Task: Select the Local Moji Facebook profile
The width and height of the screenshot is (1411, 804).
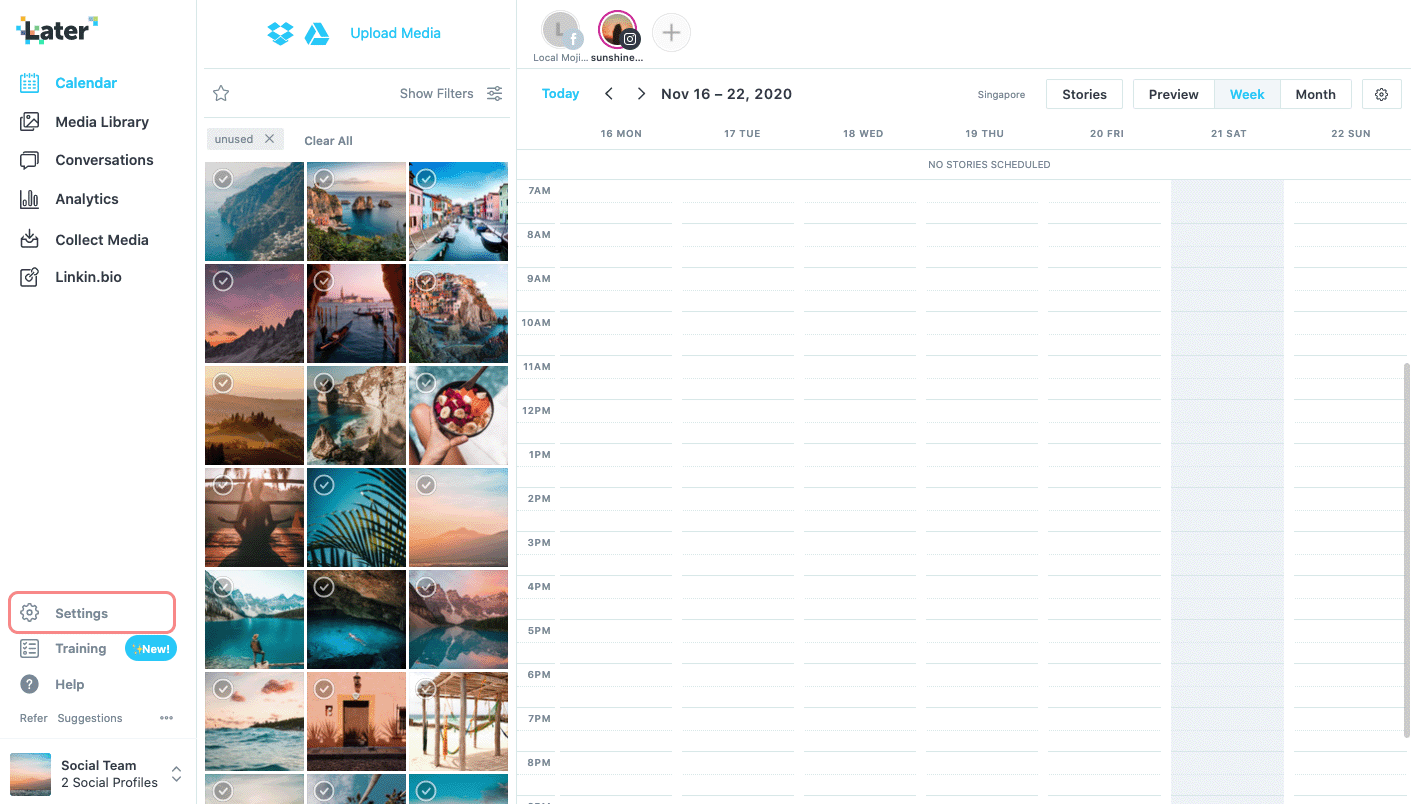Action: pyautogui.click(x=561, y=31)
